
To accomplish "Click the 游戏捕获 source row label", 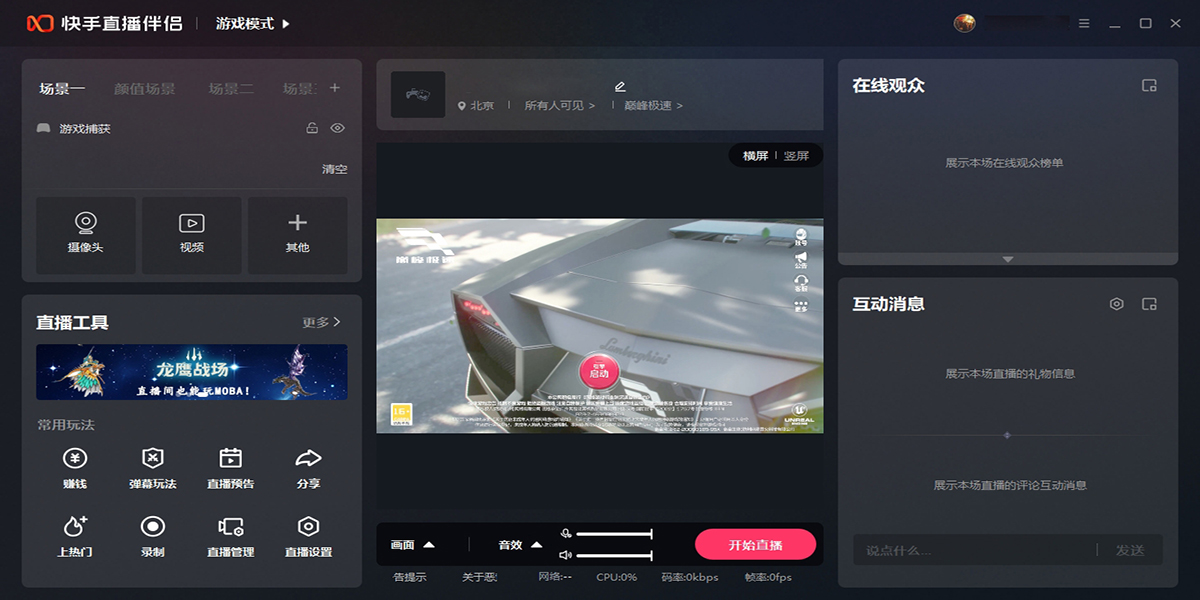I will click(85, 128).
